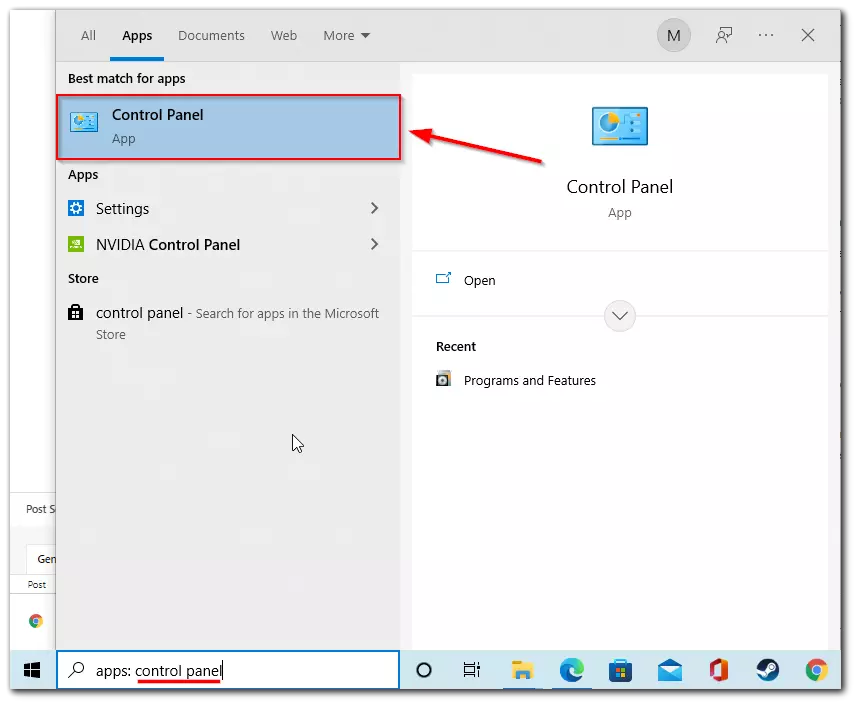The image size is (859, 707).
Task: Expand more actions with the down chevron
Action: click(x=620, y=316)
